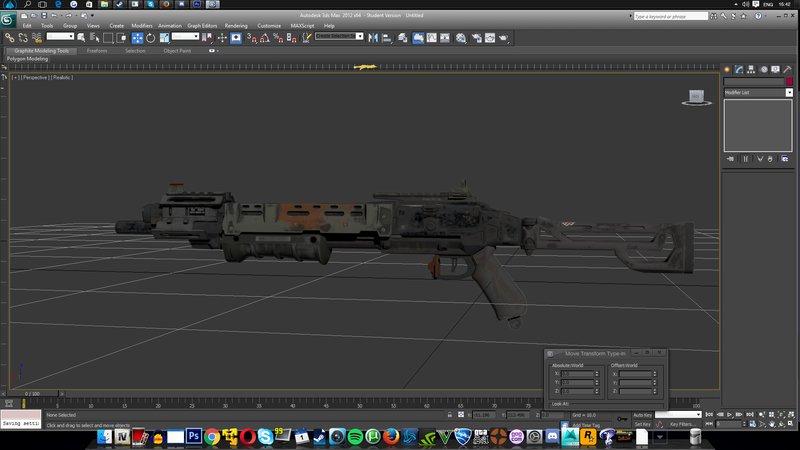800x450 pixels.
Task: Open Key Filters settings
Action: [683, 424]
